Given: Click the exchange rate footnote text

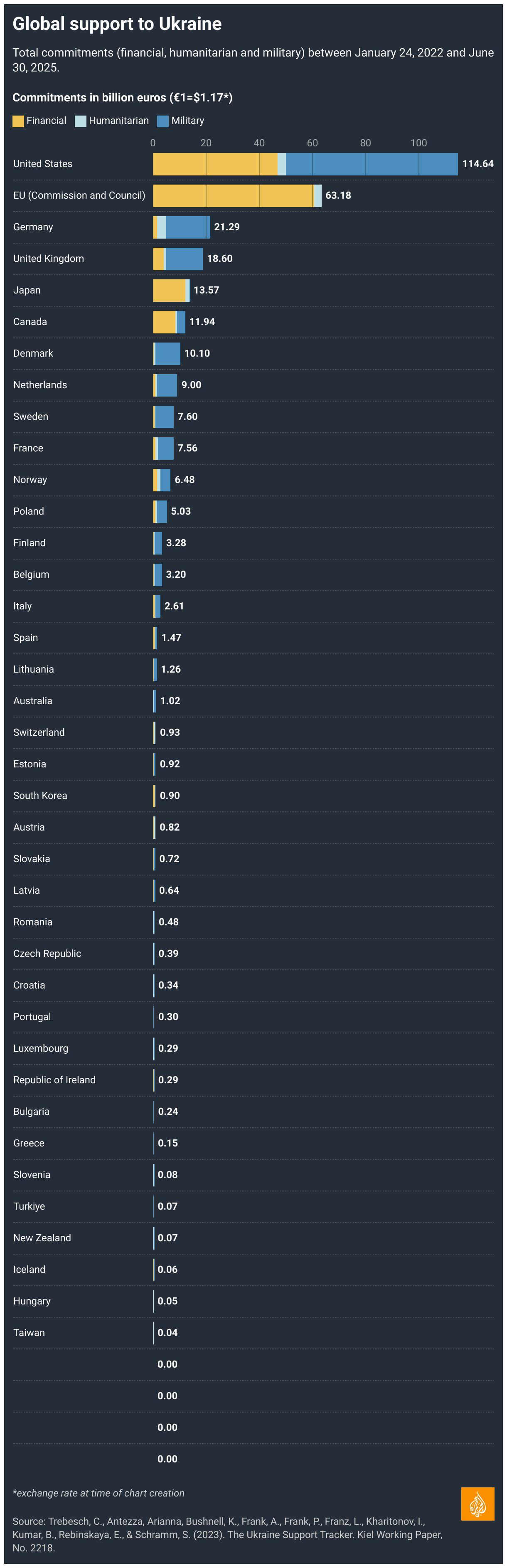Looking at the screenshot, I should (x=98, y=1493).
